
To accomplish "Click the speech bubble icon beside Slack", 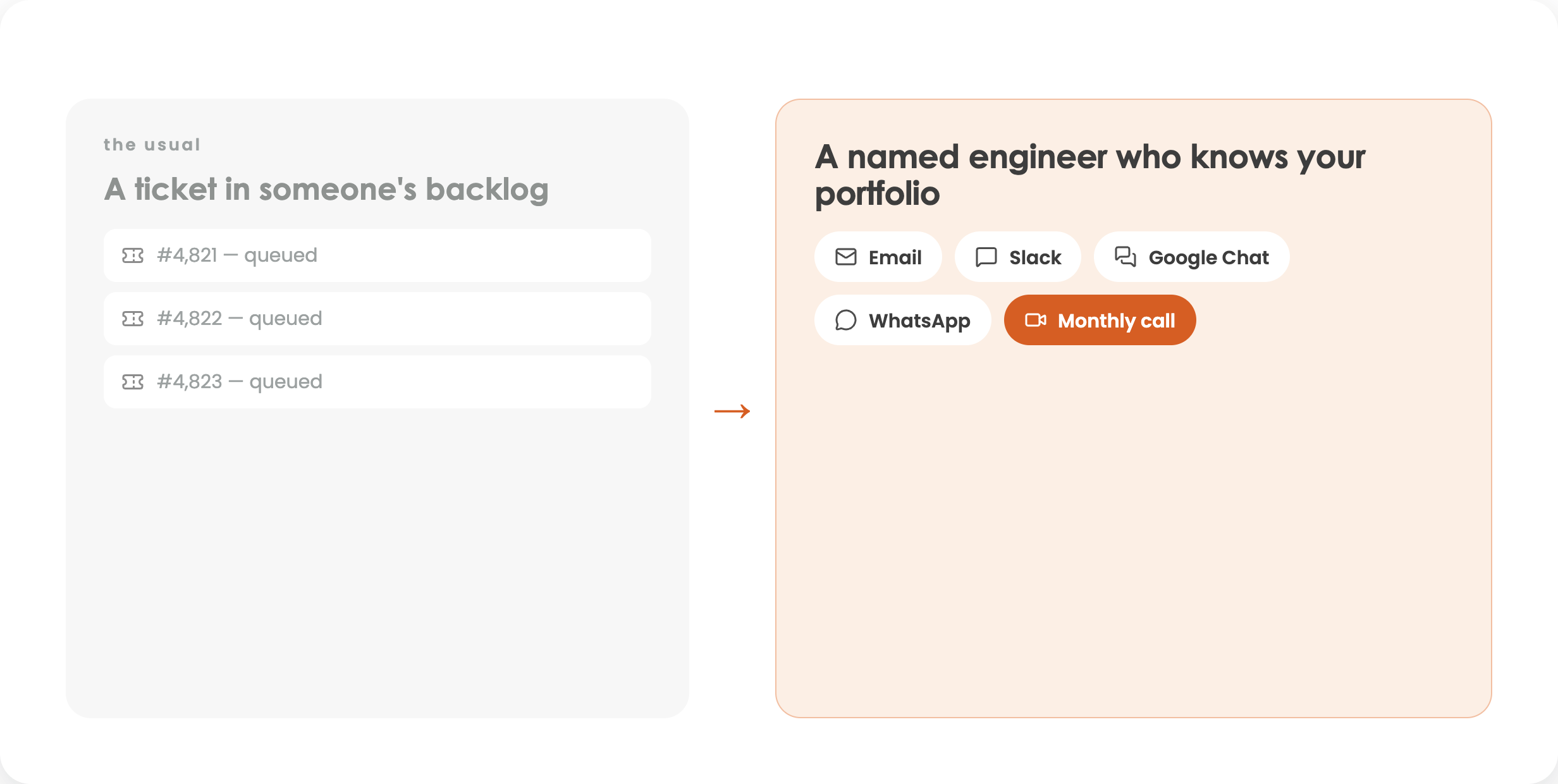I will 986,257.
